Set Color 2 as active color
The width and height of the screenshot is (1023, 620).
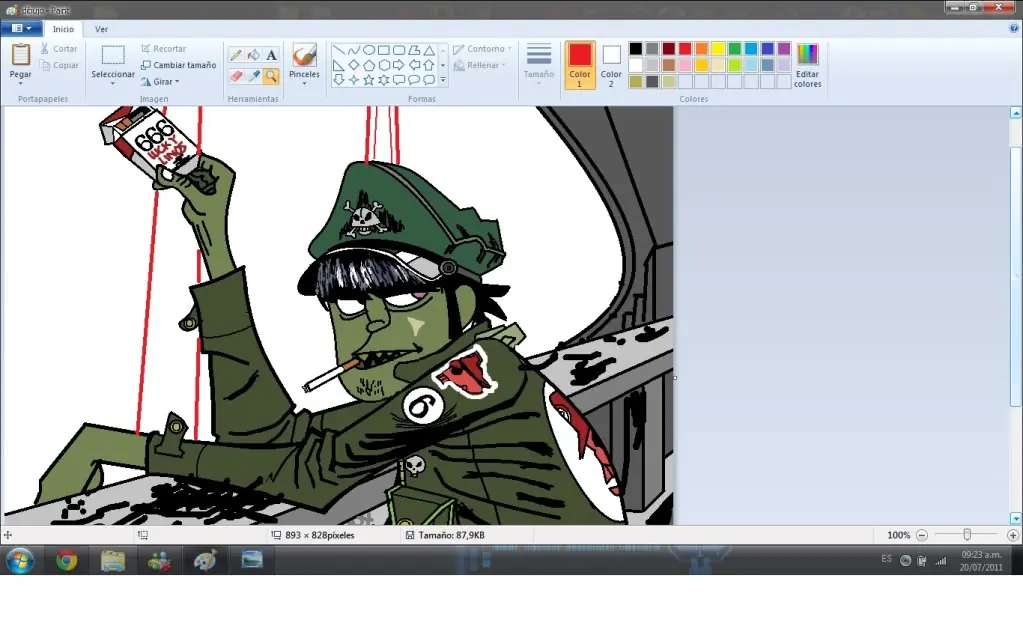coord(611,65)
